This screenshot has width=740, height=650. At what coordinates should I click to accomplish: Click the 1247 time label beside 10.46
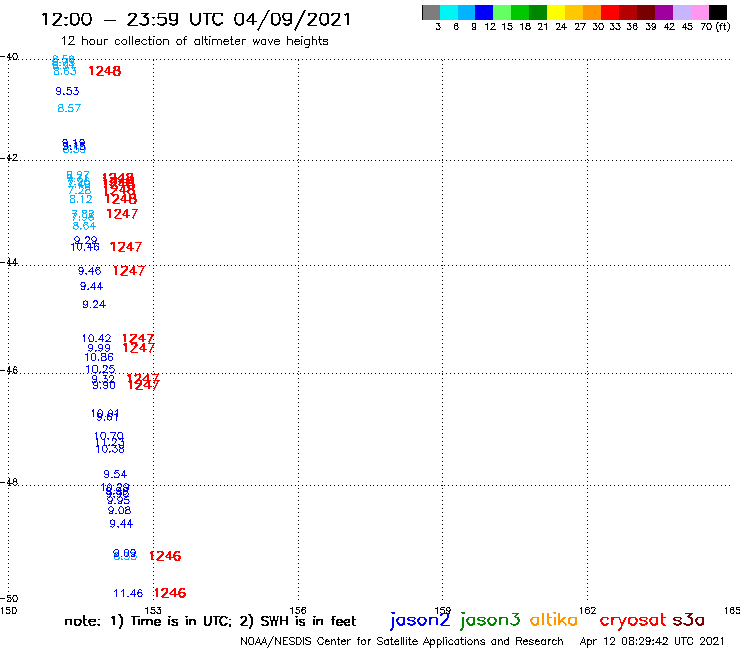pos(126,247)
